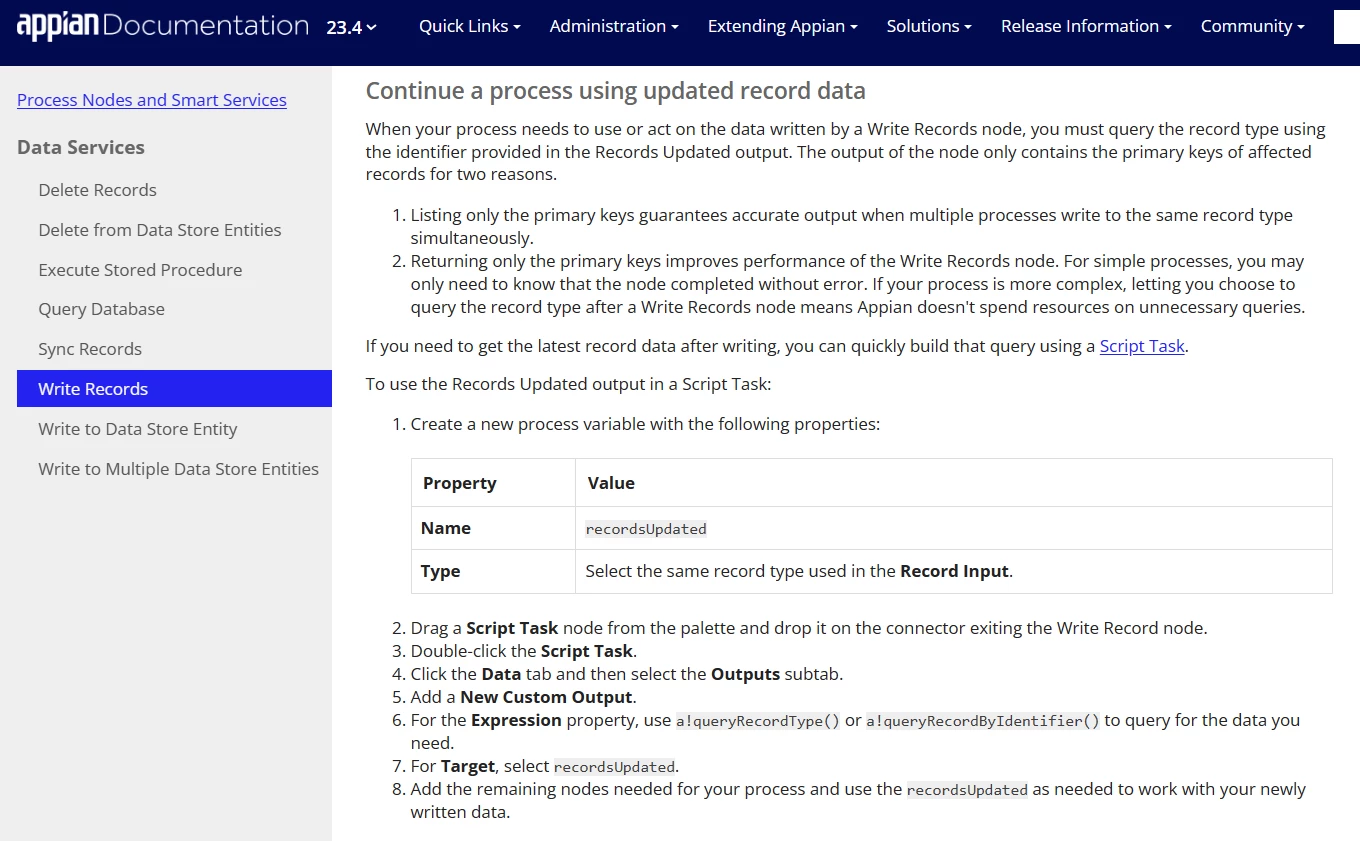Click recordsUpdated code in step 7
The image size is (1360, 841).
(x=614, y=767)
